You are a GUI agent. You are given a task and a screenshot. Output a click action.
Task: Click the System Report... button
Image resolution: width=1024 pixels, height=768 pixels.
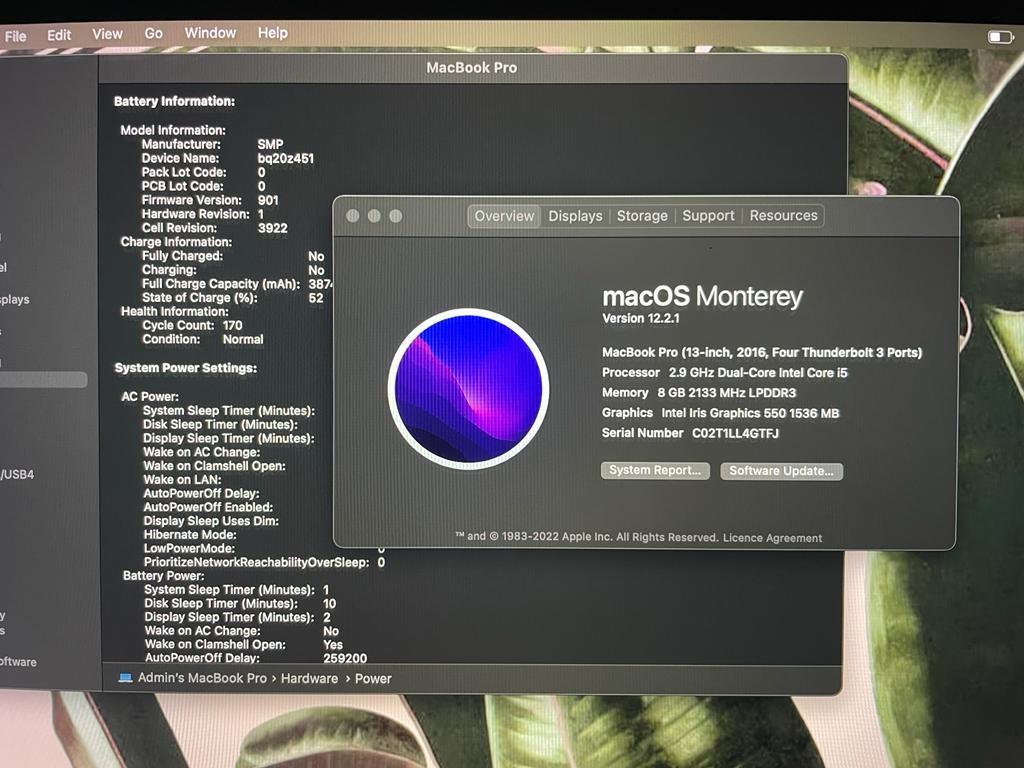click(655, 470)
